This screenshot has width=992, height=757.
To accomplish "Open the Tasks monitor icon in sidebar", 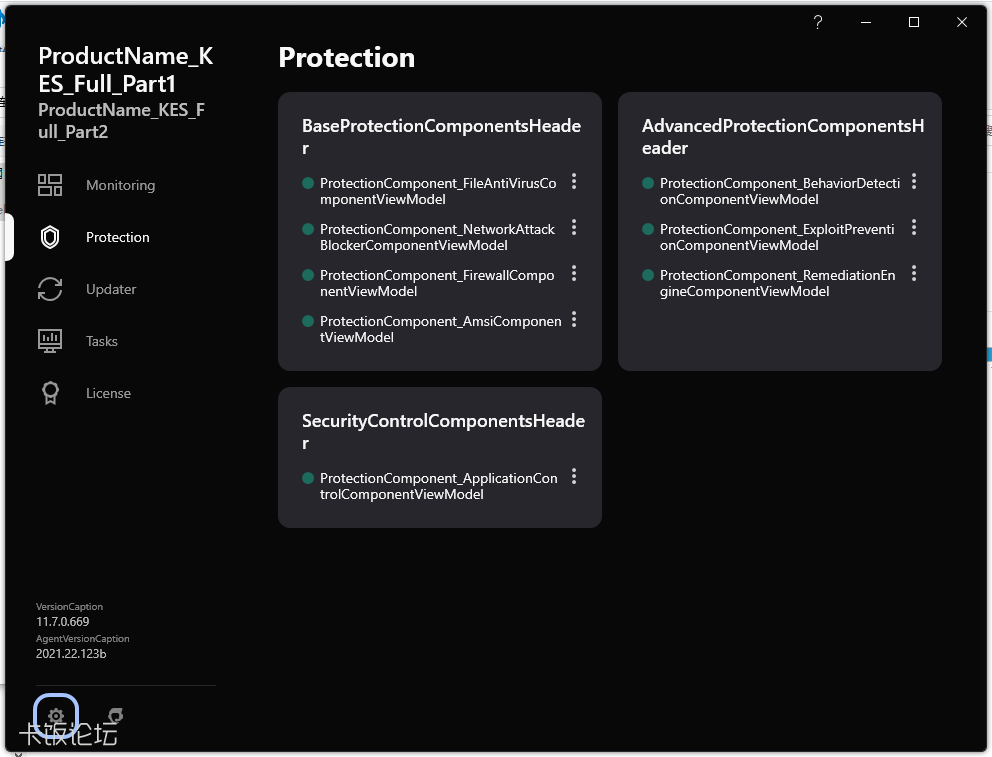I will click(x=50, y=341).
